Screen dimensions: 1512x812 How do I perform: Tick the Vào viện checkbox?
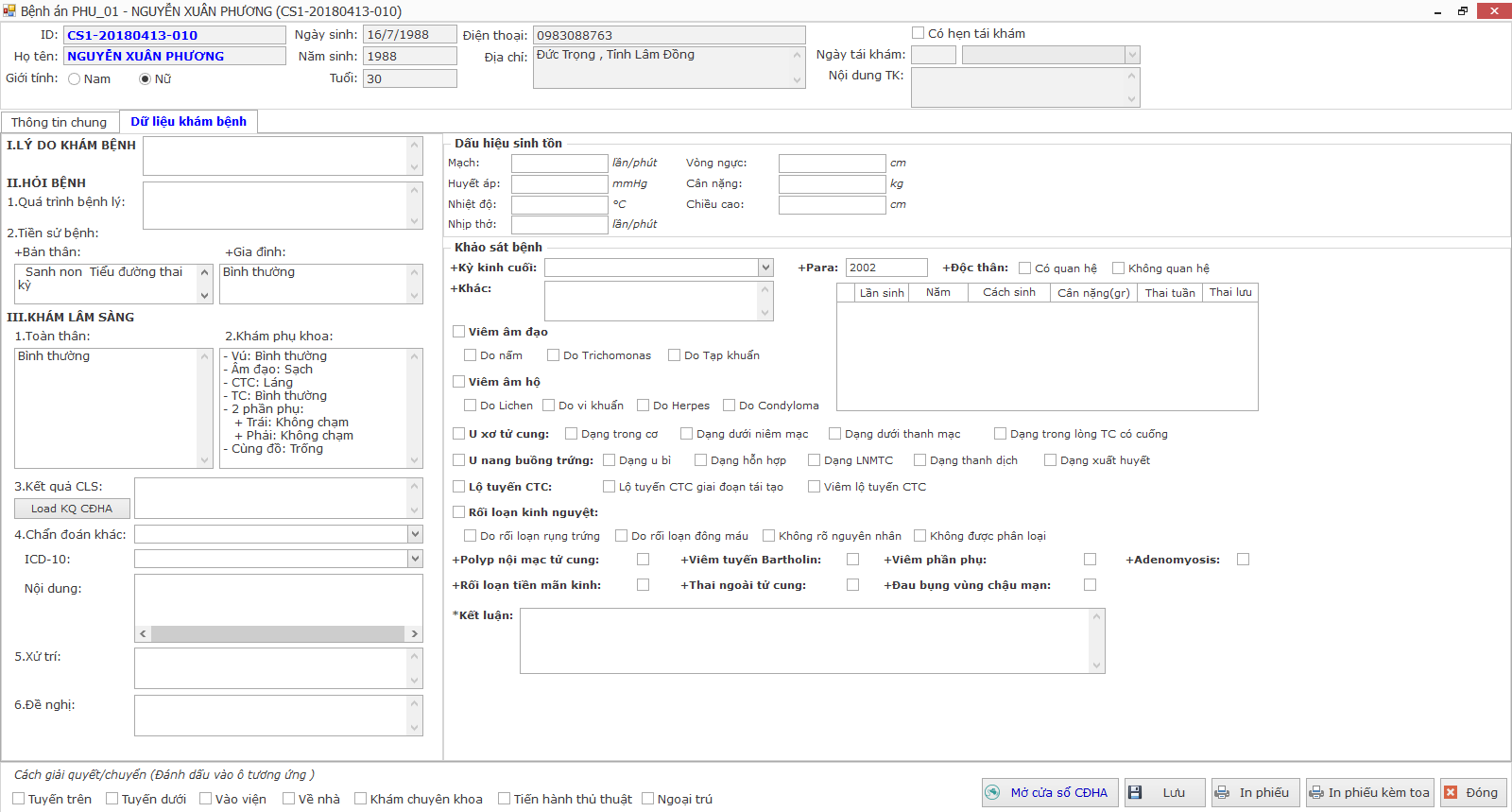[205, 798]
